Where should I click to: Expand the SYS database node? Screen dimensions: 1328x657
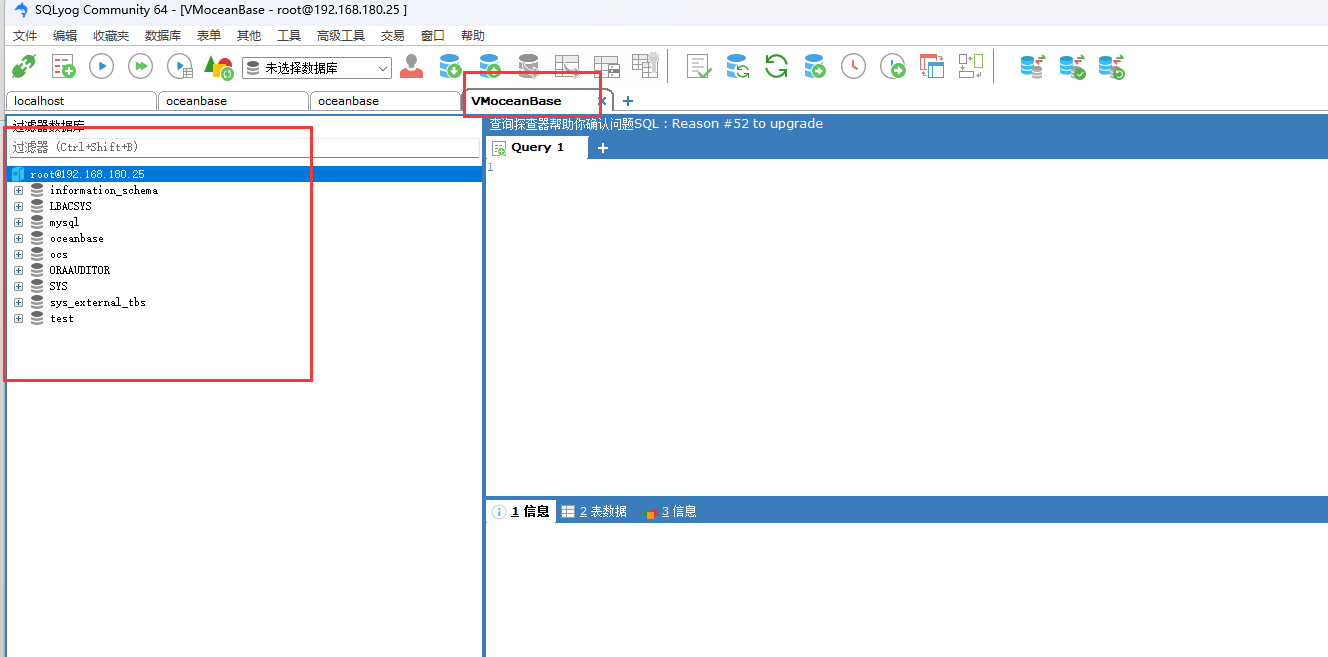tap(18, 286)
